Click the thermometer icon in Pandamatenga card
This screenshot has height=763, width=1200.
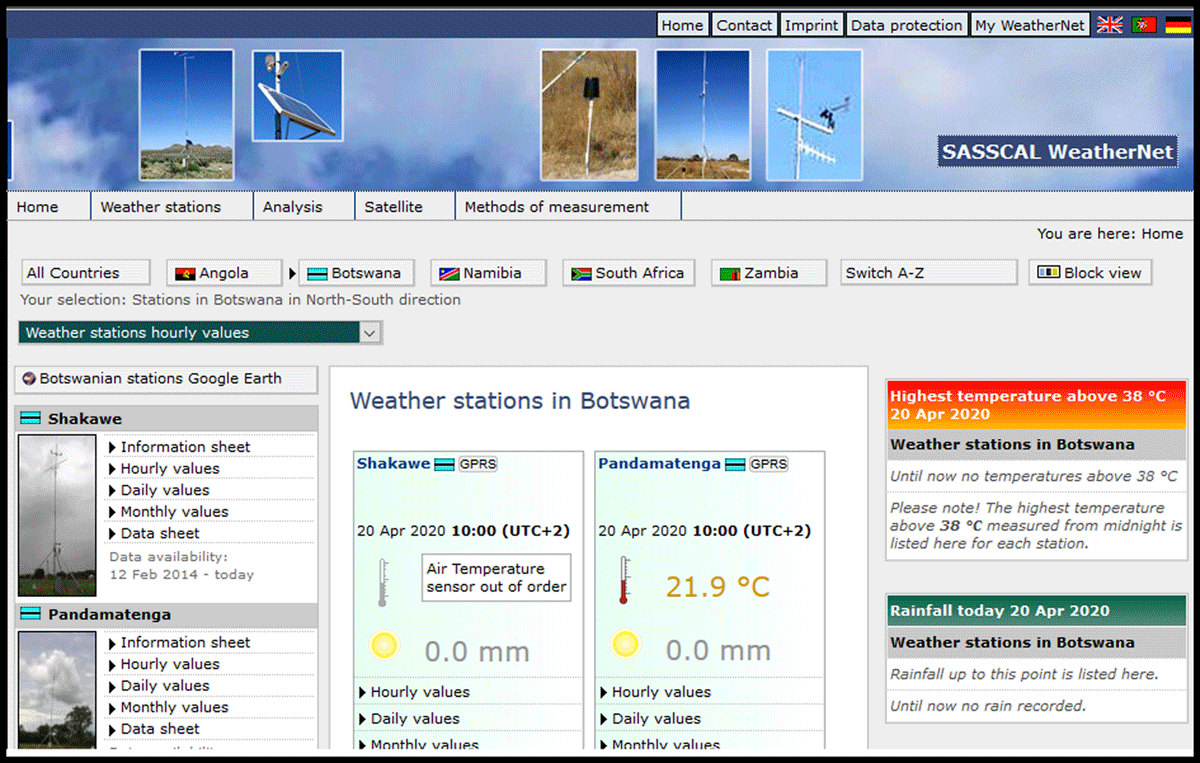pyautogui.click(x=624, y=581)
